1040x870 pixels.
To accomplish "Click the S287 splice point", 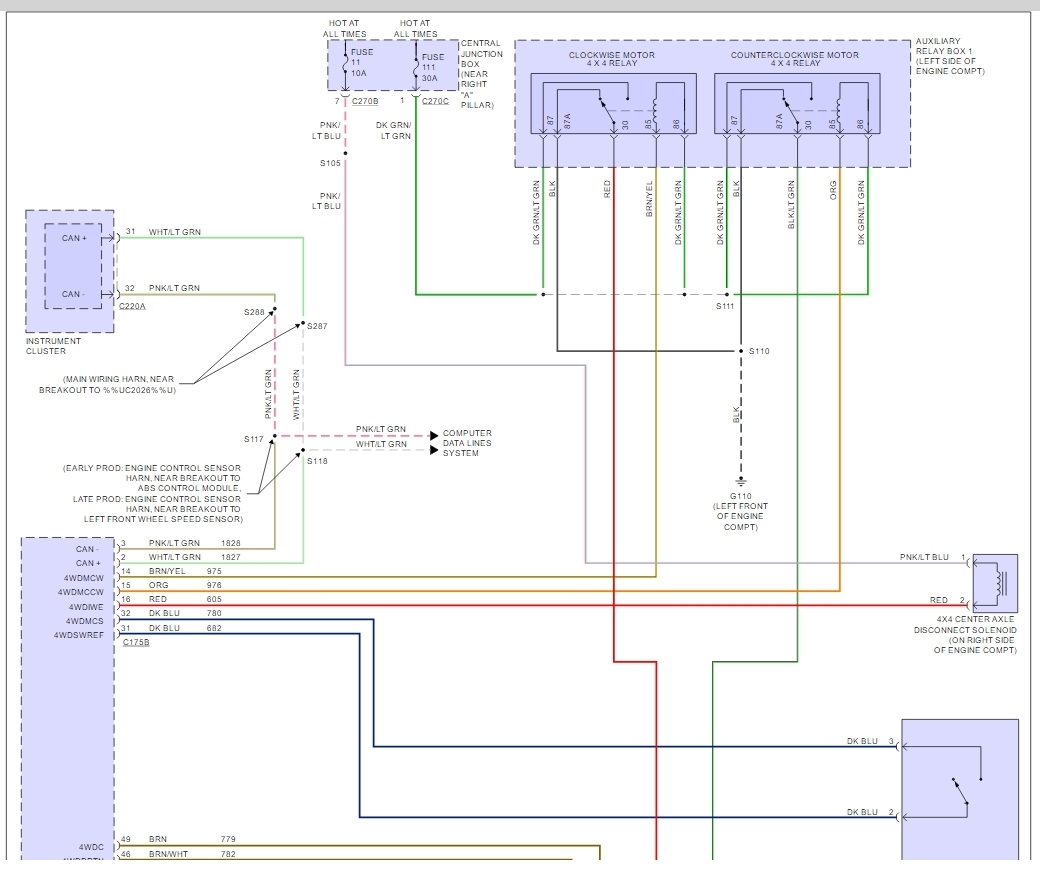I will 303,324.
